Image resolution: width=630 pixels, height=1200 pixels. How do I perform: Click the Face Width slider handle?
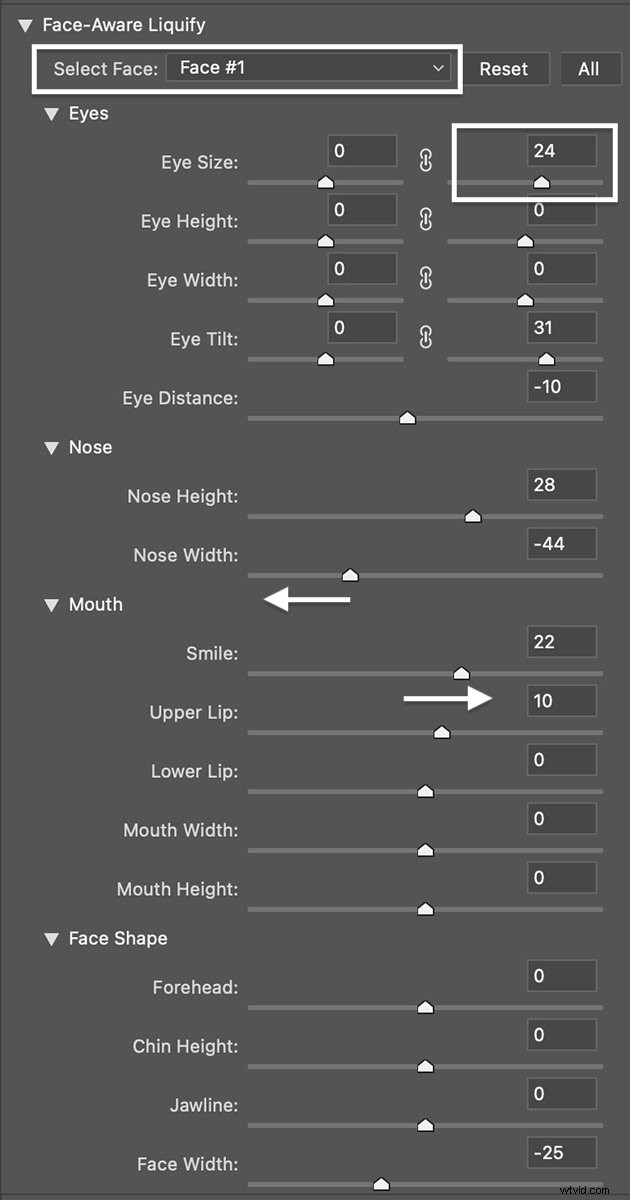381,1183
